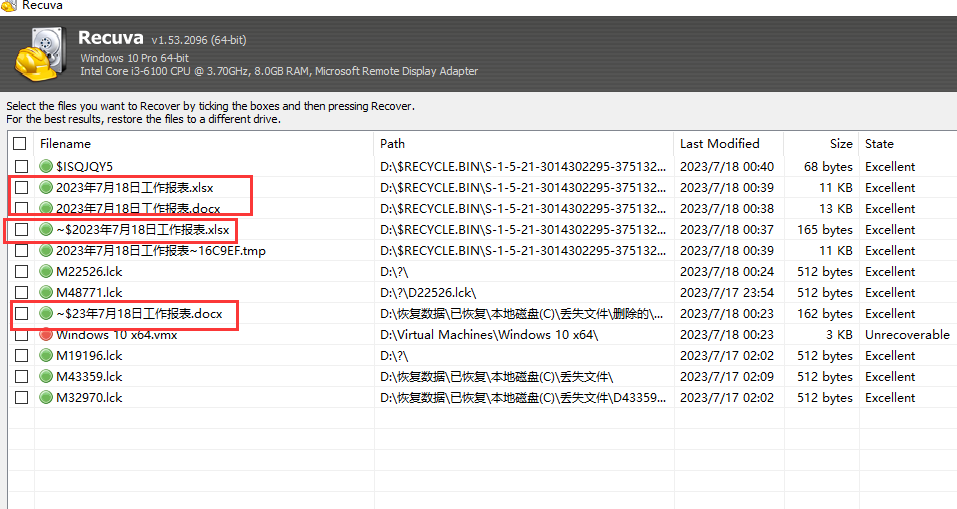Click the 162 bytes size cell
The image size is (957, 509).
(825, 314)
